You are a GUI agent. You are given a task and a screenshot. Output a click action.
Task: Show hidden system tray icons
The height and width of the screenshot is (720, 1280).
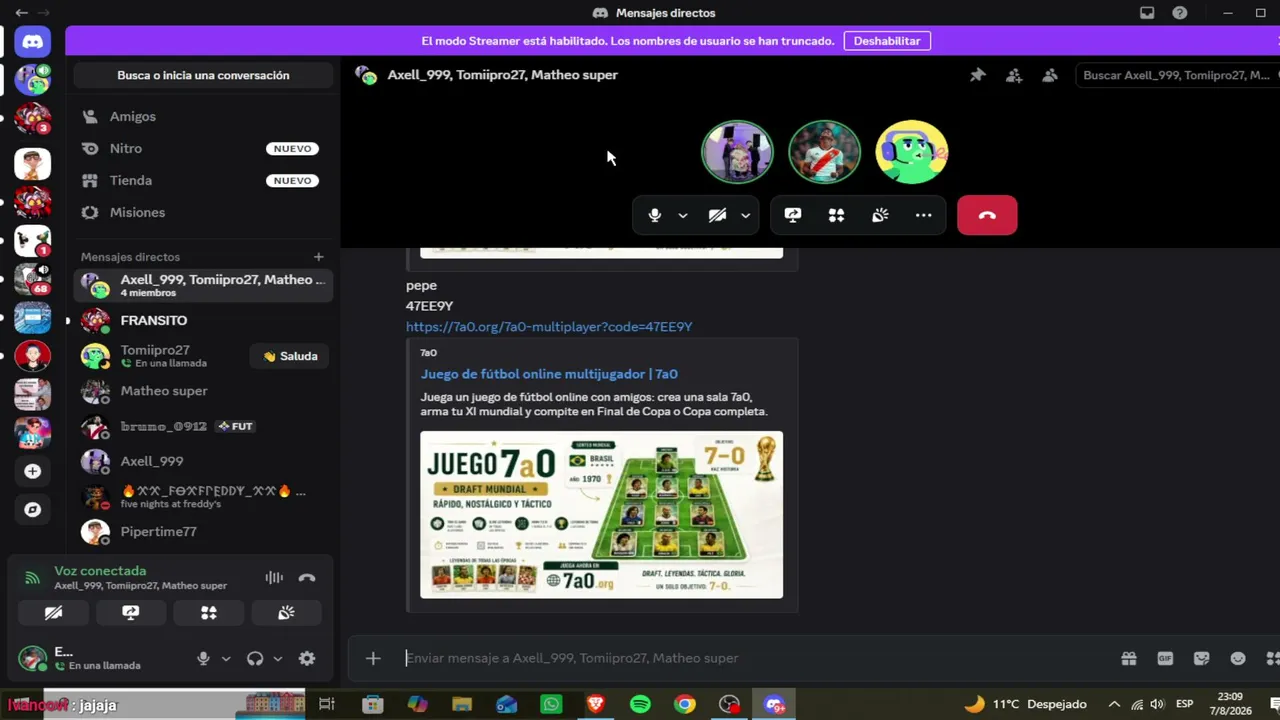pyautogui.click(x=1114, y=704)
